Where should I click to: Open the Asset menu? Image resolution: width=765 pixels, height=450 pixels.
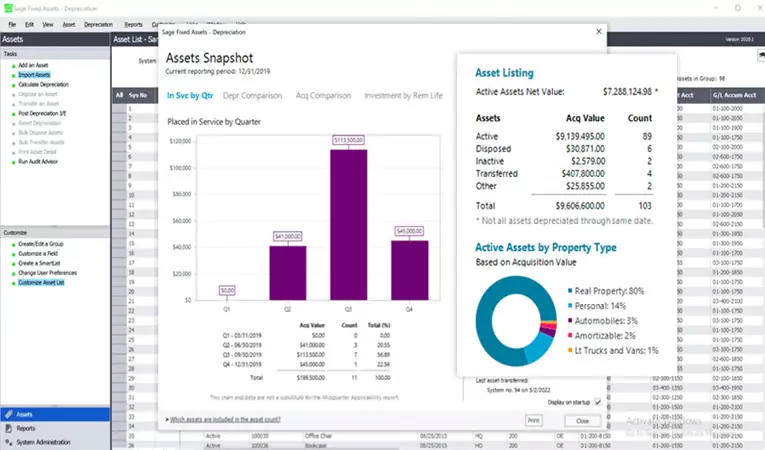pos(69,24)
